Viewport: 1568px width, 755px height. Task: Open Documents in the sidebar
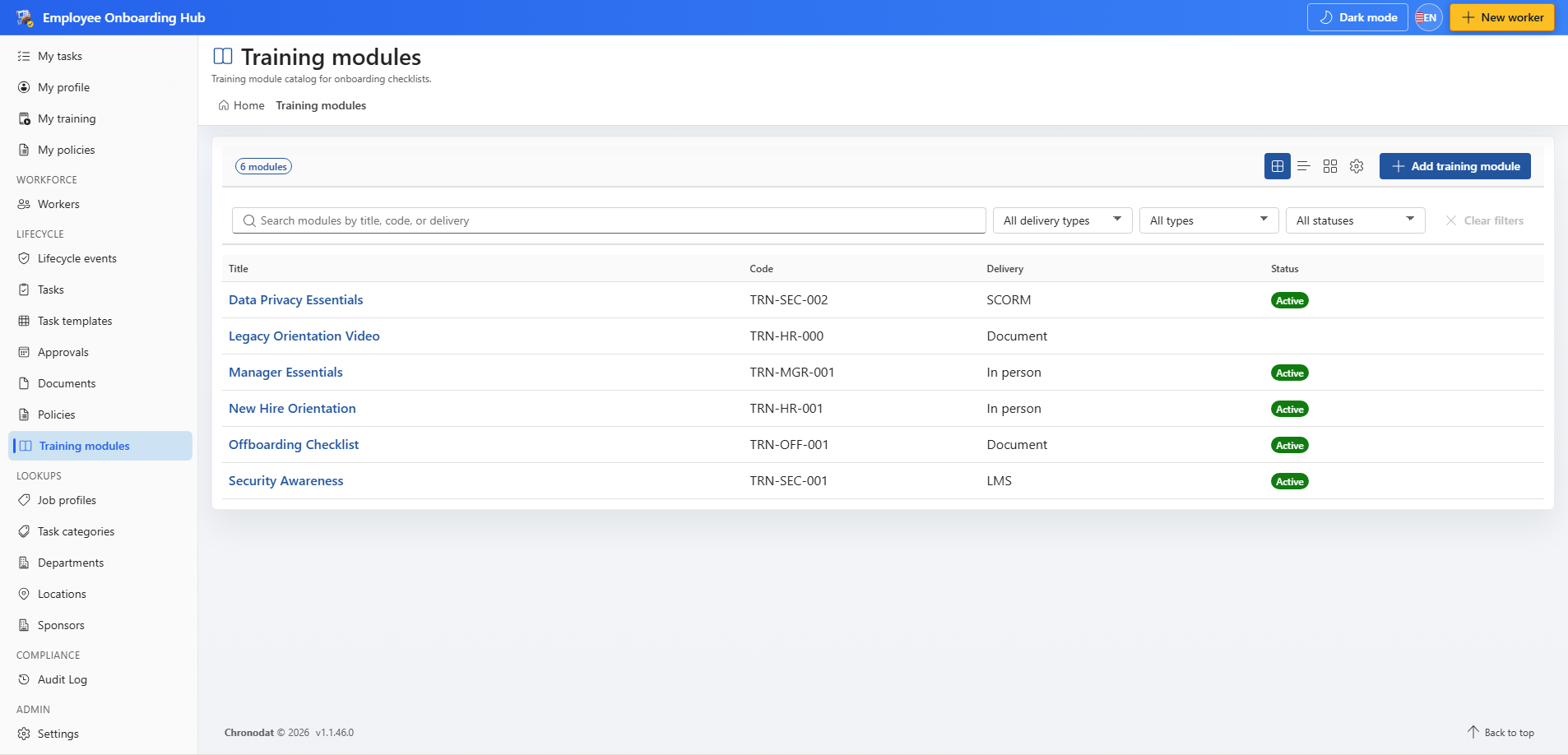pos(100,383)
